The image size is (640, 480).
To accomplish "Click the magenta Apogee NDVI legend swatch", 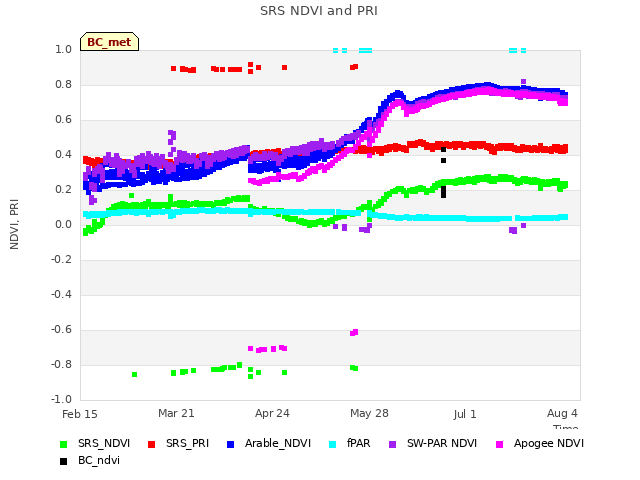I will [499, 444].
